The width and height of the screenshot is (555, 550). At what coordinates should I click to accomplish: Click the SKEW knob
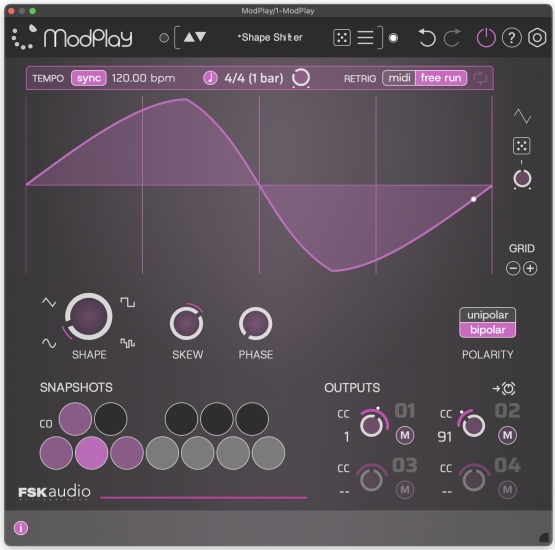point(187,323)
